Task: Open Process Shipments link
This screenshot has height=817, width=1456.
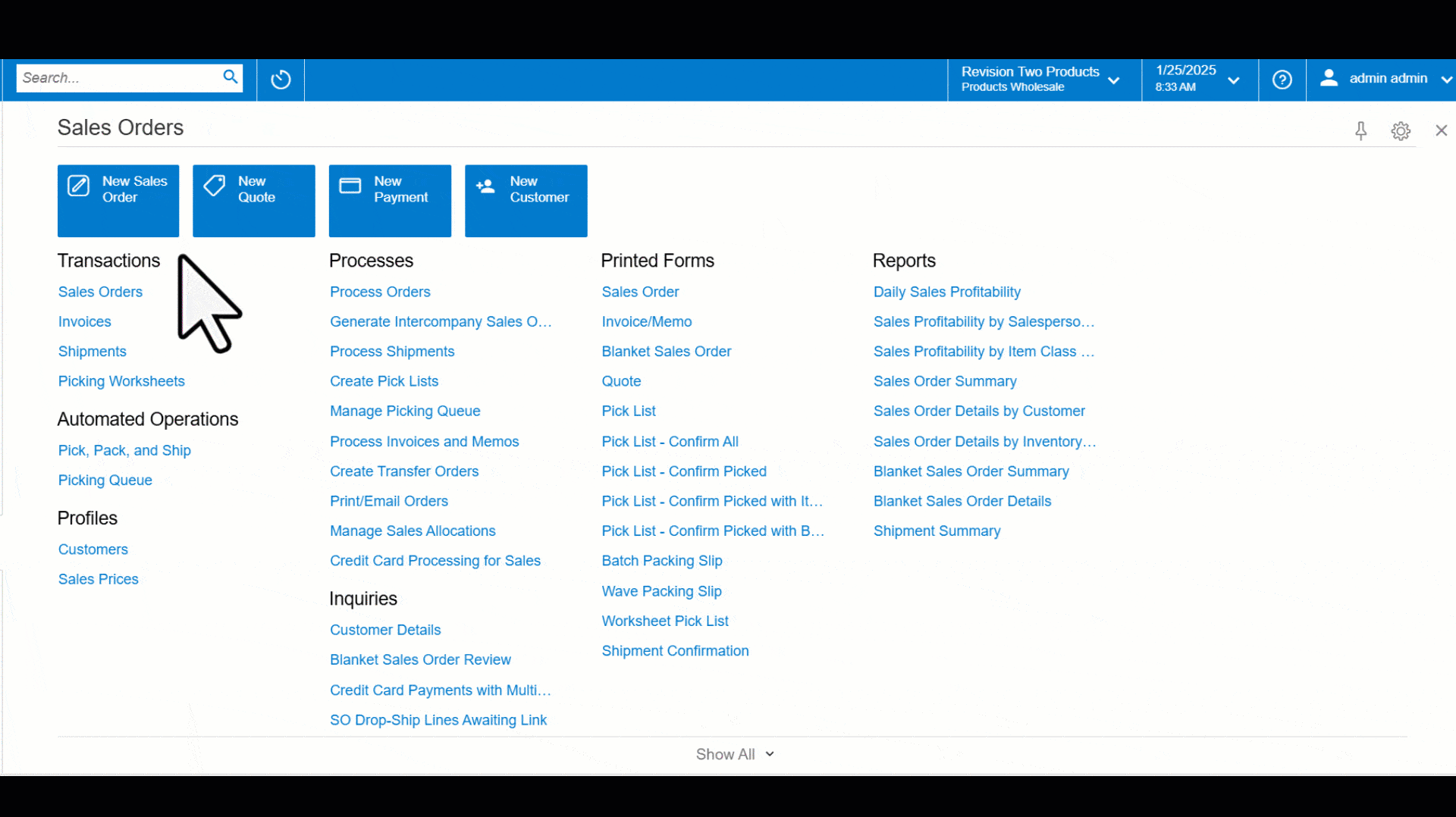Action: pos(392,352)
